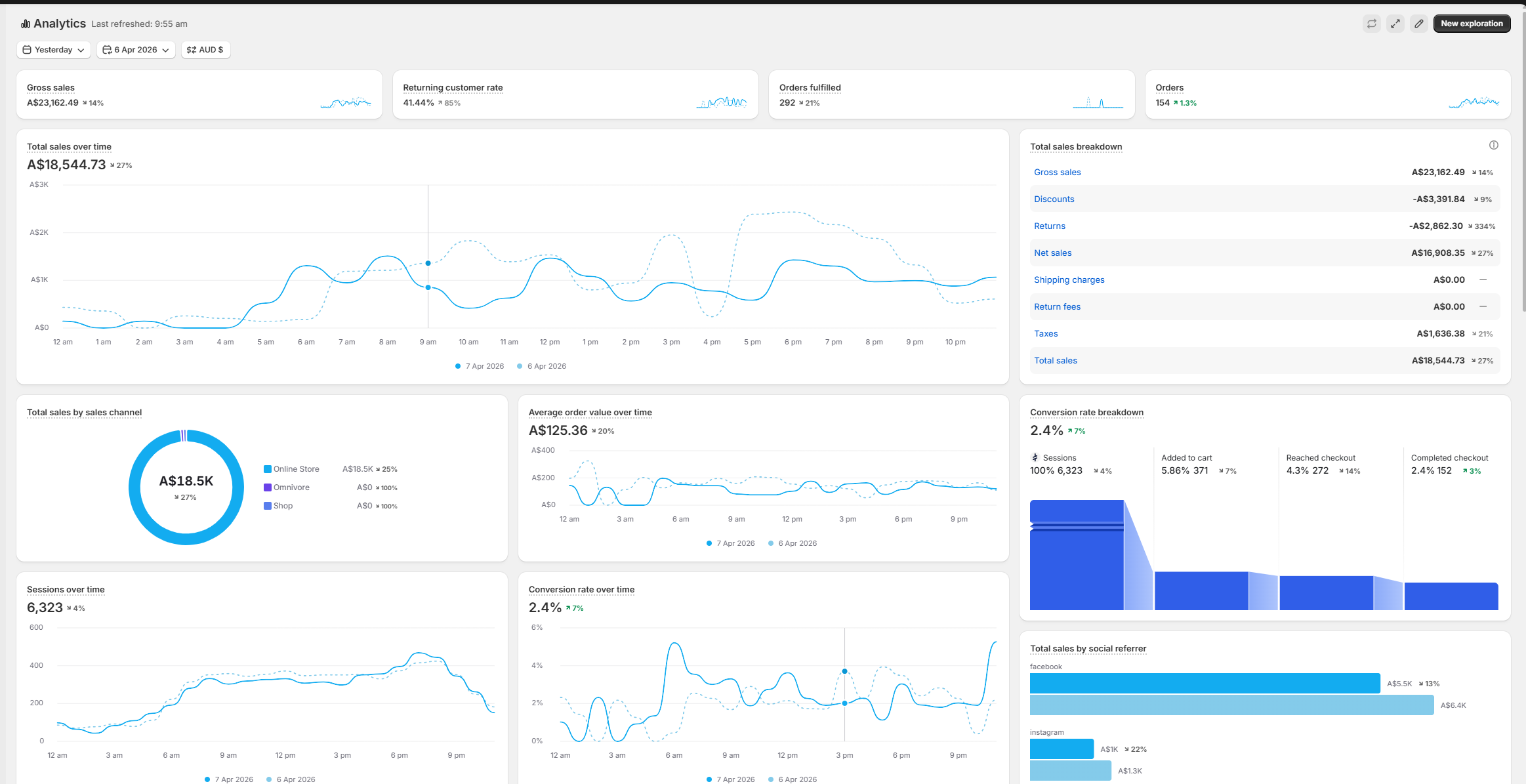Image resolution: width=1526 pixels, height=784 pixels.
Task: Click the New exploration button
Action: [1472, 24]
